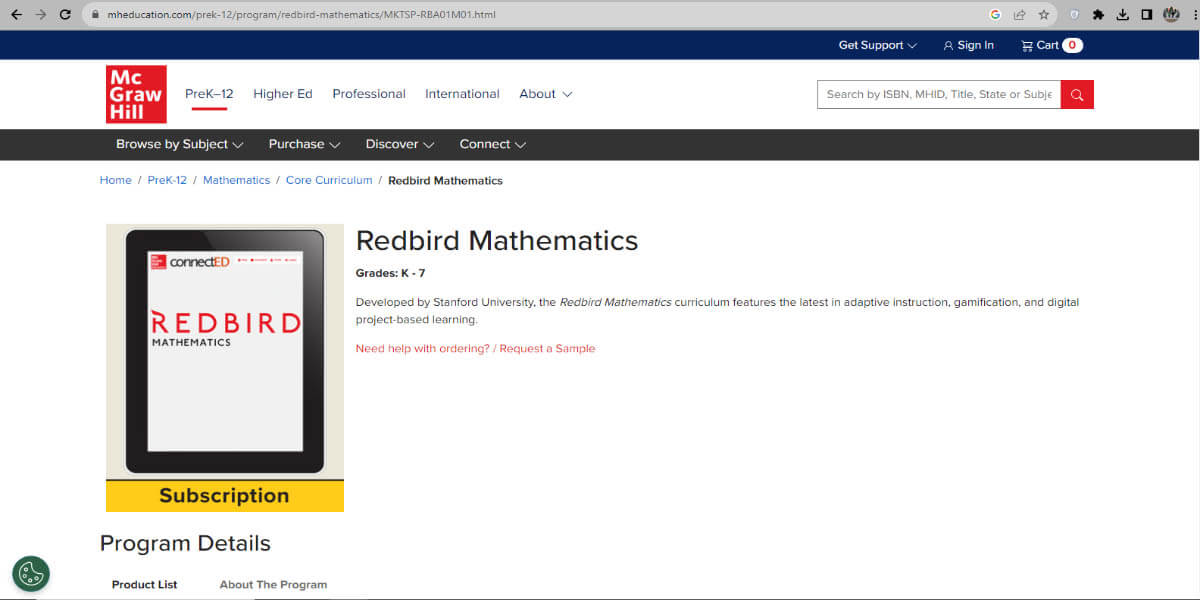The image size is (1200, 600).
Task: Open the browser downloads icon
Action: 1122,15
